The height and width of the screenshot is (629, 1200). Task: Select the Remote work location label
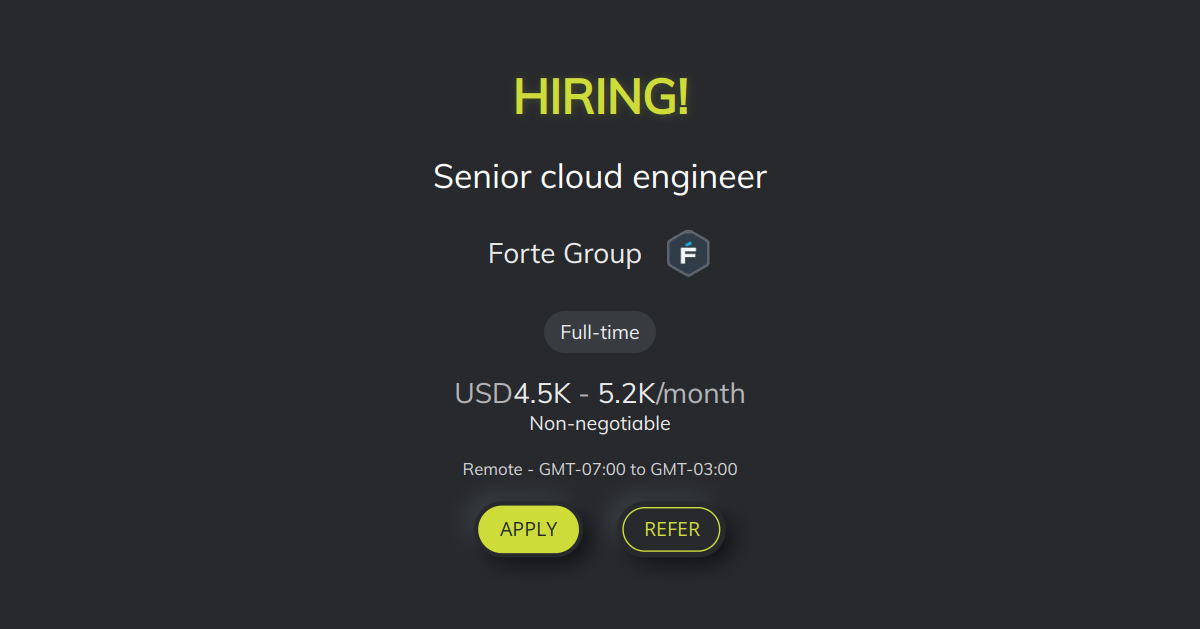coord(495,468)
